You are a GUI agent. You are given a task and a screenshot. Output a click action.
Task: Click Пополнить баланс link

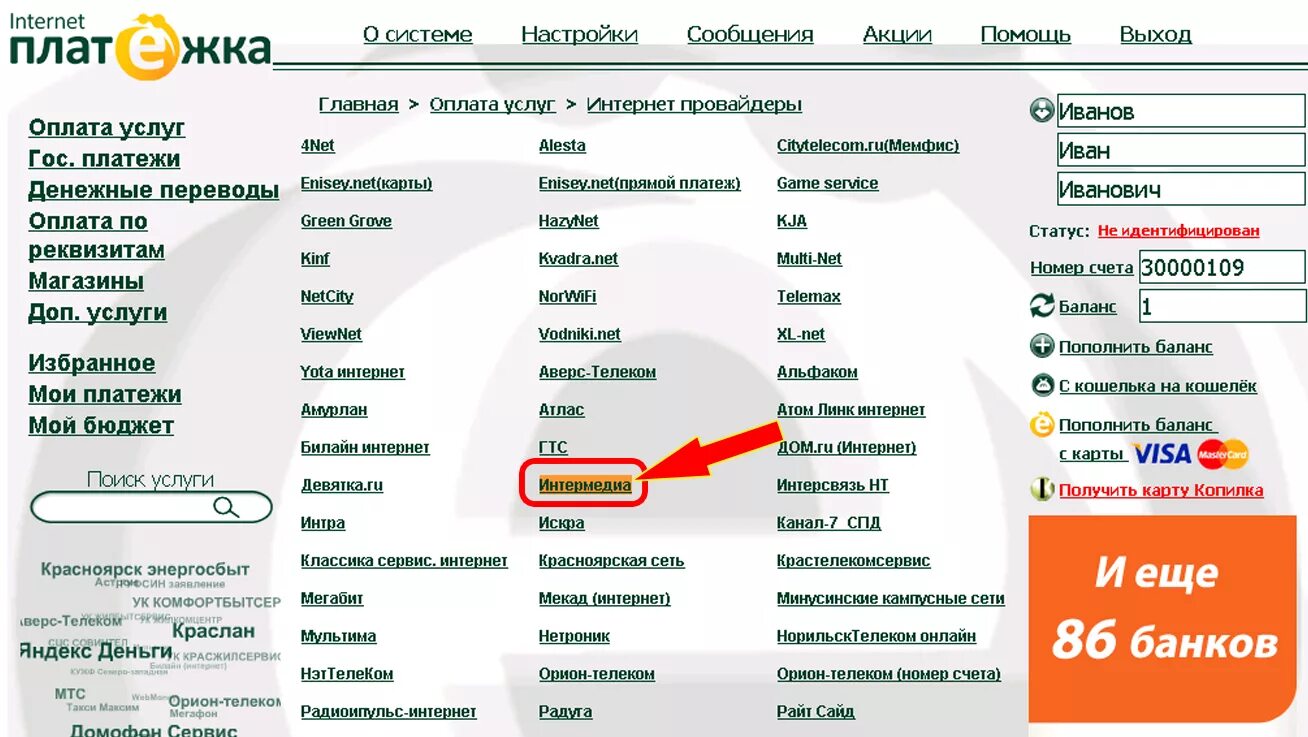[1135, 346]
